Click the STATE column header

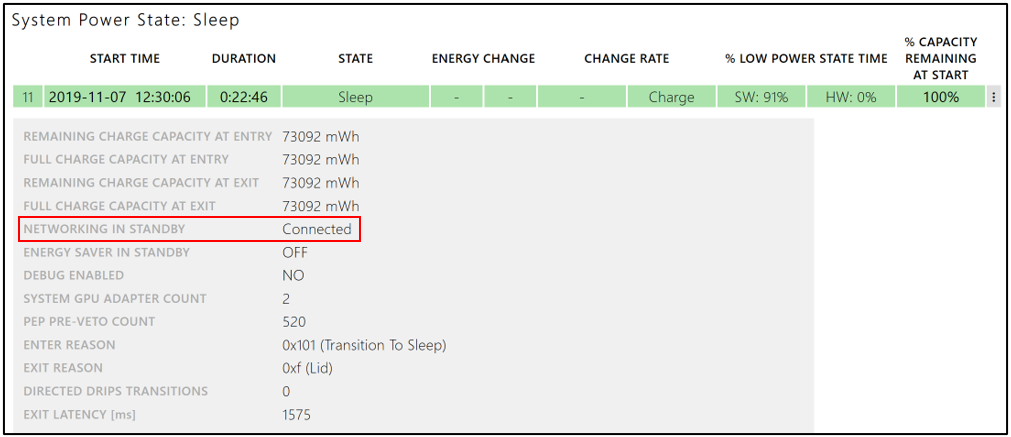(x=355, y=59)
